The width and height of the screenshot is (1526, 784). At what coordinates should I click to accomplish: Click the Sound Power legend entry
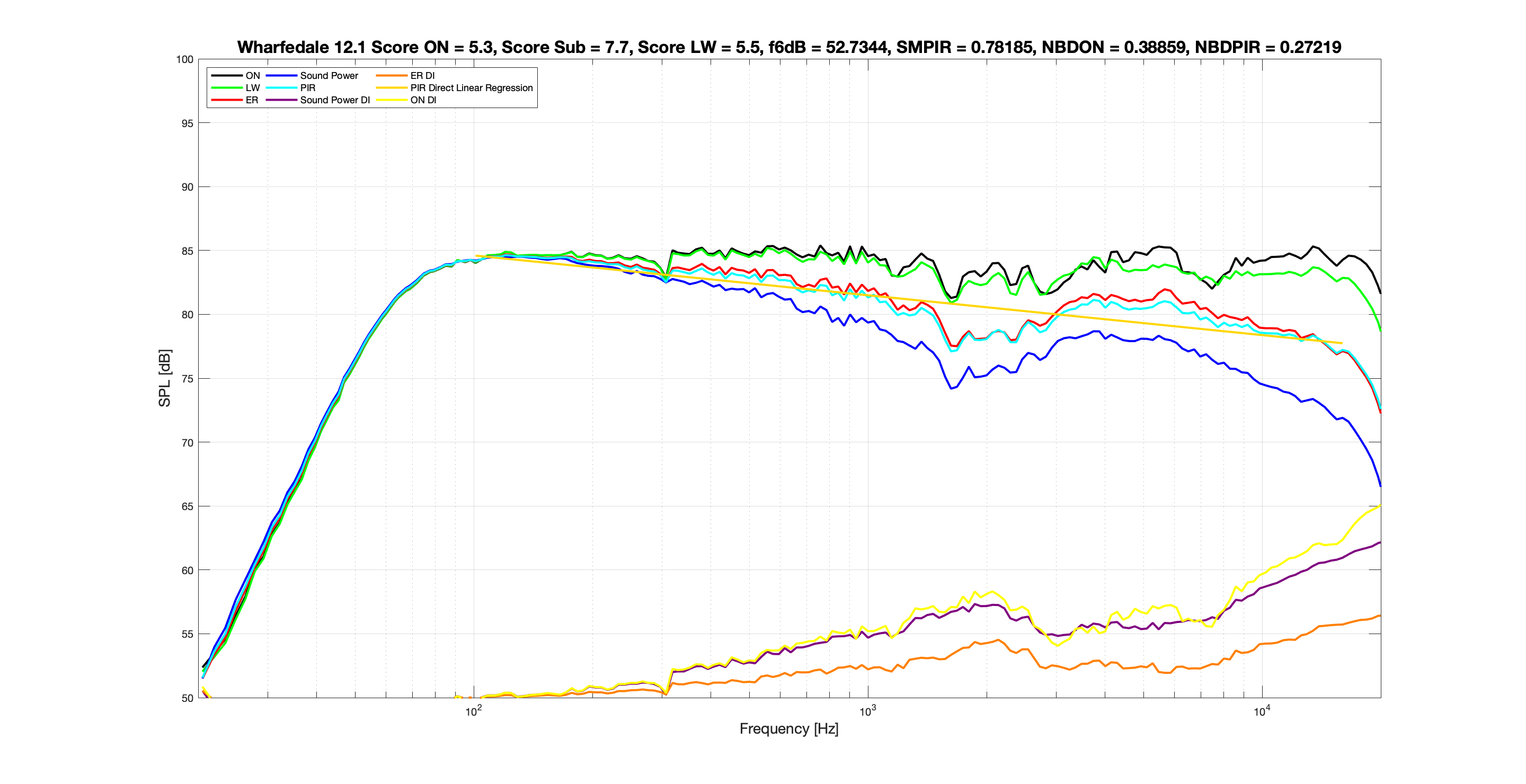[312, 76]
